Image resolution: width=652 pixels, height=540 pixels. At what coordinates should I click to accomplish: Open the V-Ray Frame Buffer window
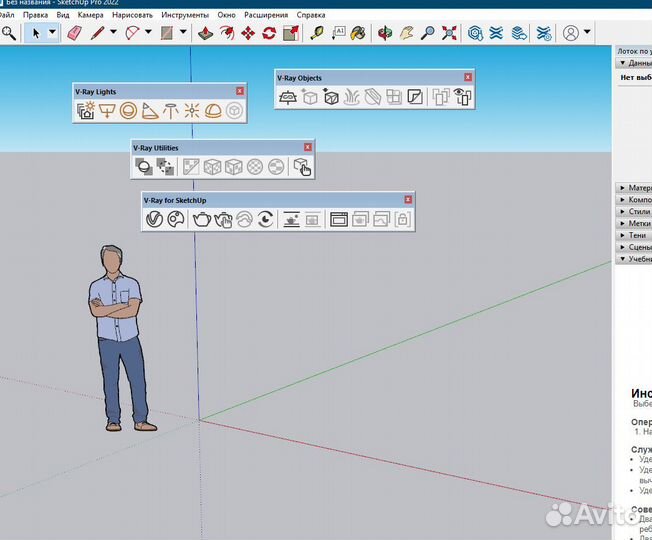[x=339, y=219]
